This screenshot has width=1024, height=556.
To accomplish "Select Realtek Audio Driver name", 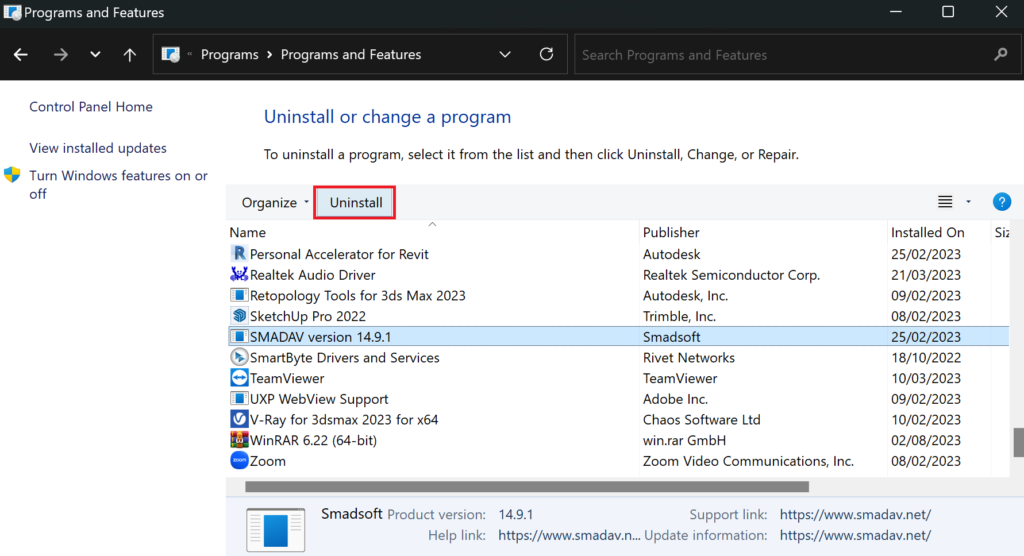I will click(312, 275).
